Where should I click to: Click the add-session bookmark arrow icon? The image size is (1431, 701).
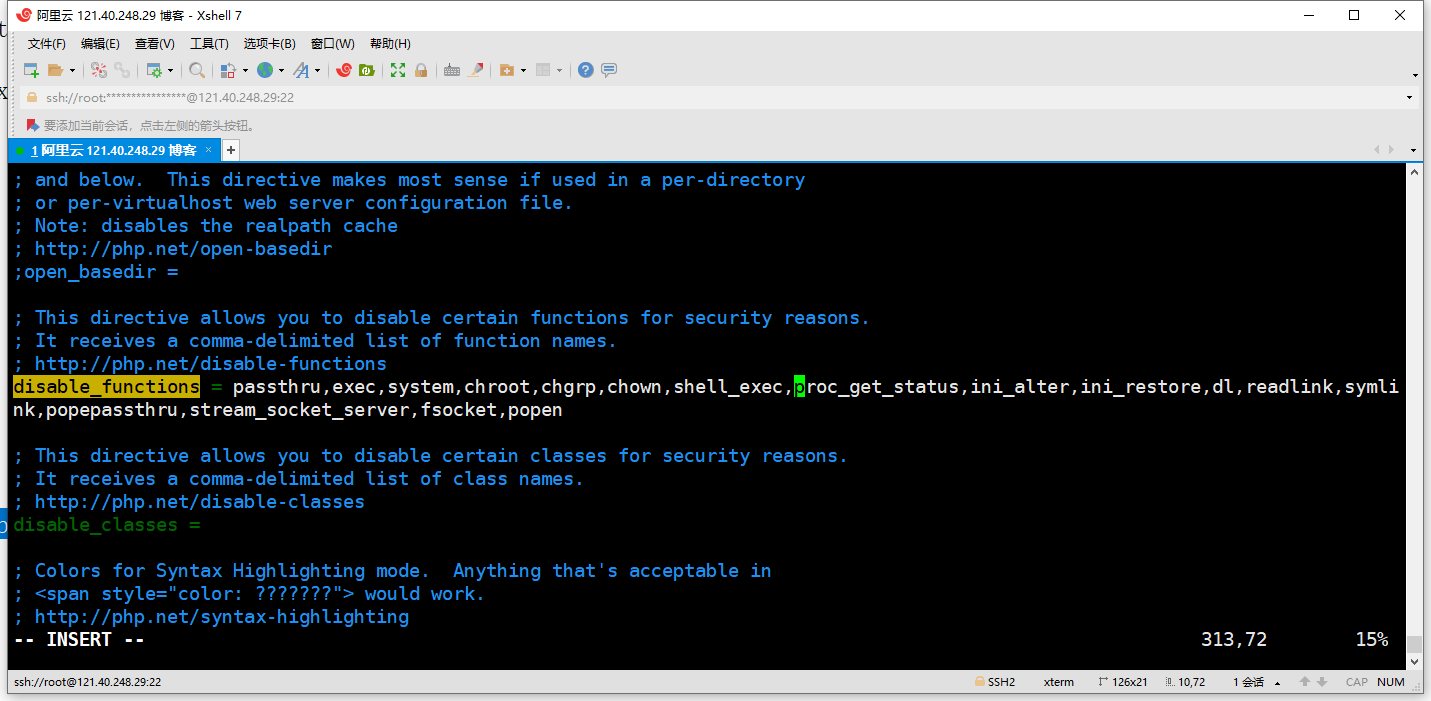point(33,125)
